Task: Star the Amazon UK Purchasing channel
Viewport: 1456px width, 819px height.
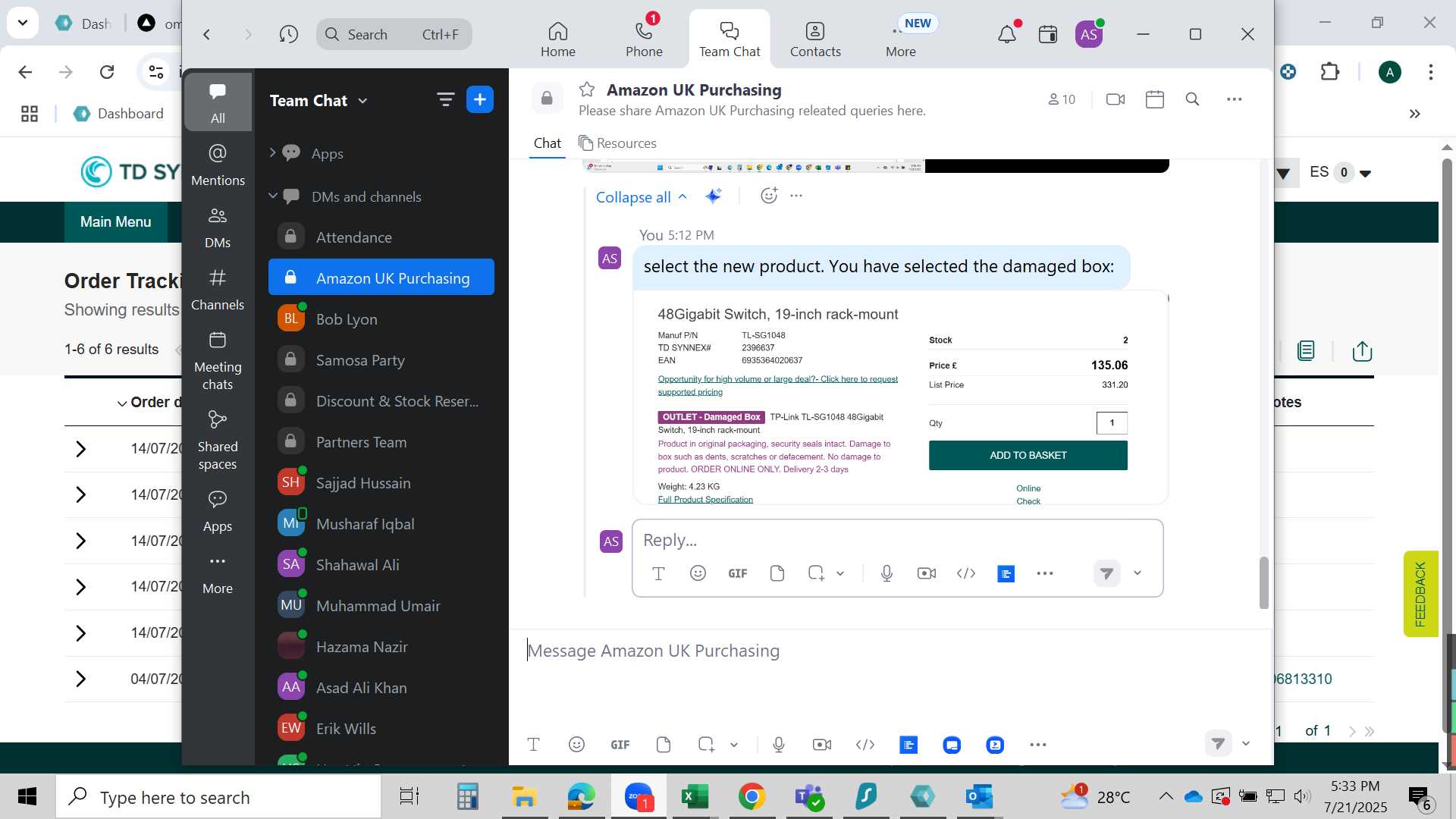Action: (587, 89)
